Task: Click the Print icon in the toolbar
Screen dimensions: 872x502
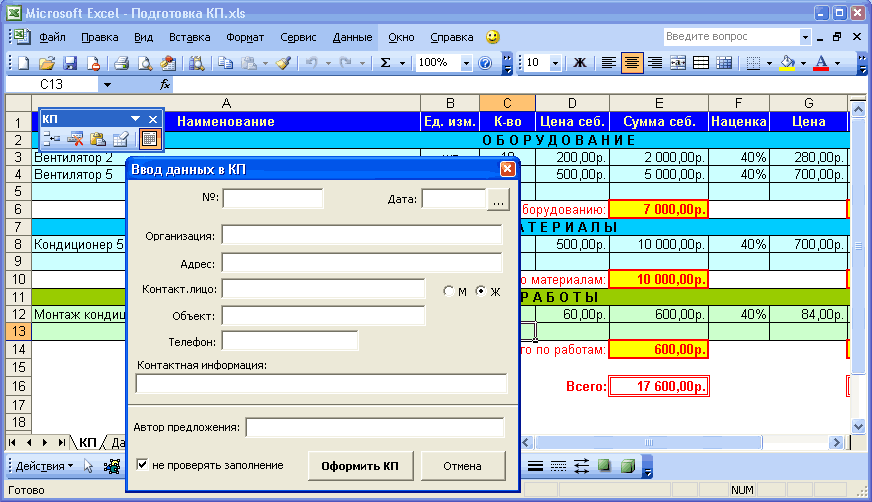Action: coord(121,62)
